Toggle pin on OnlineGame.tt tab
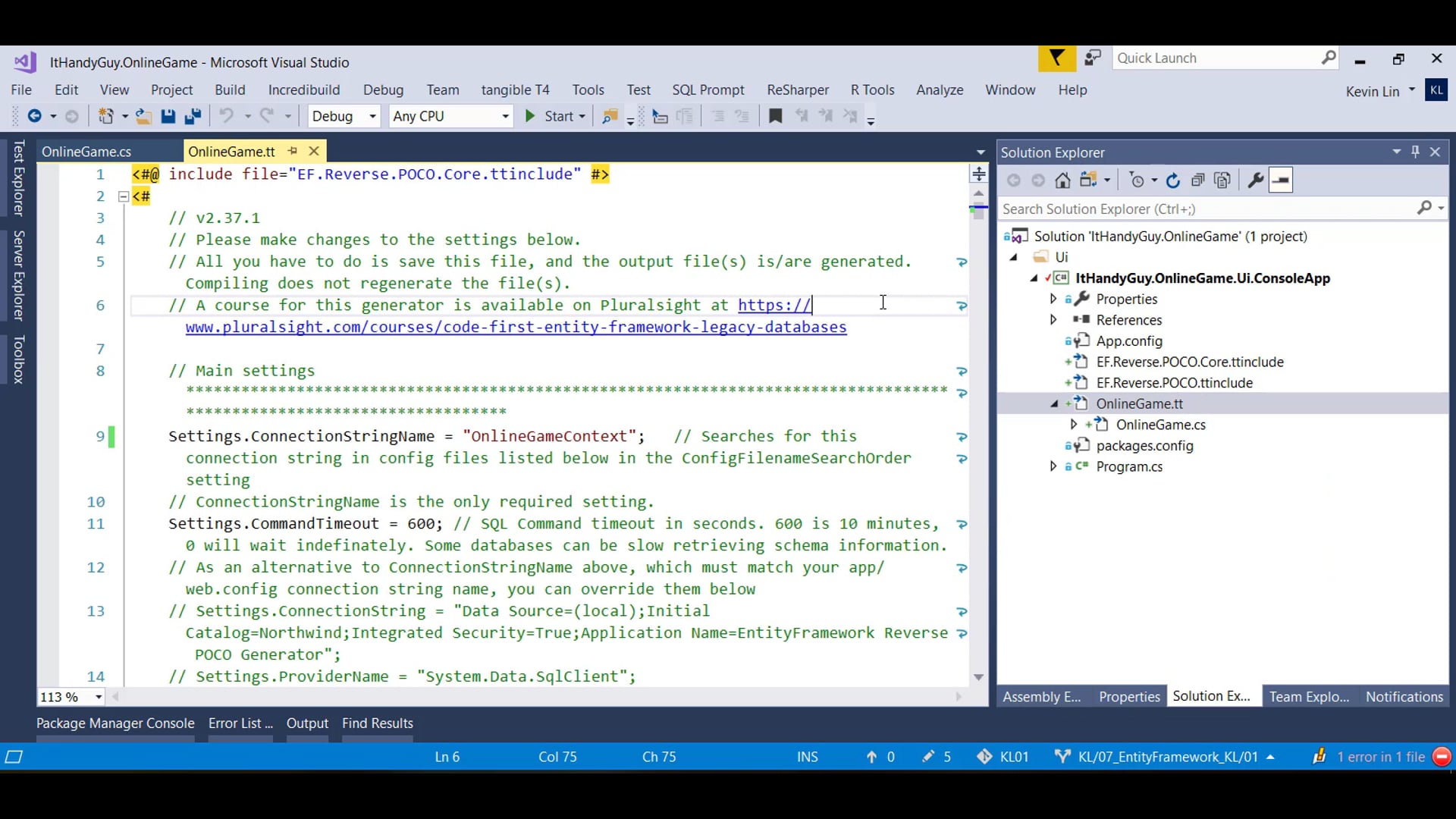The image size is (1456, 819). [293, 151]
